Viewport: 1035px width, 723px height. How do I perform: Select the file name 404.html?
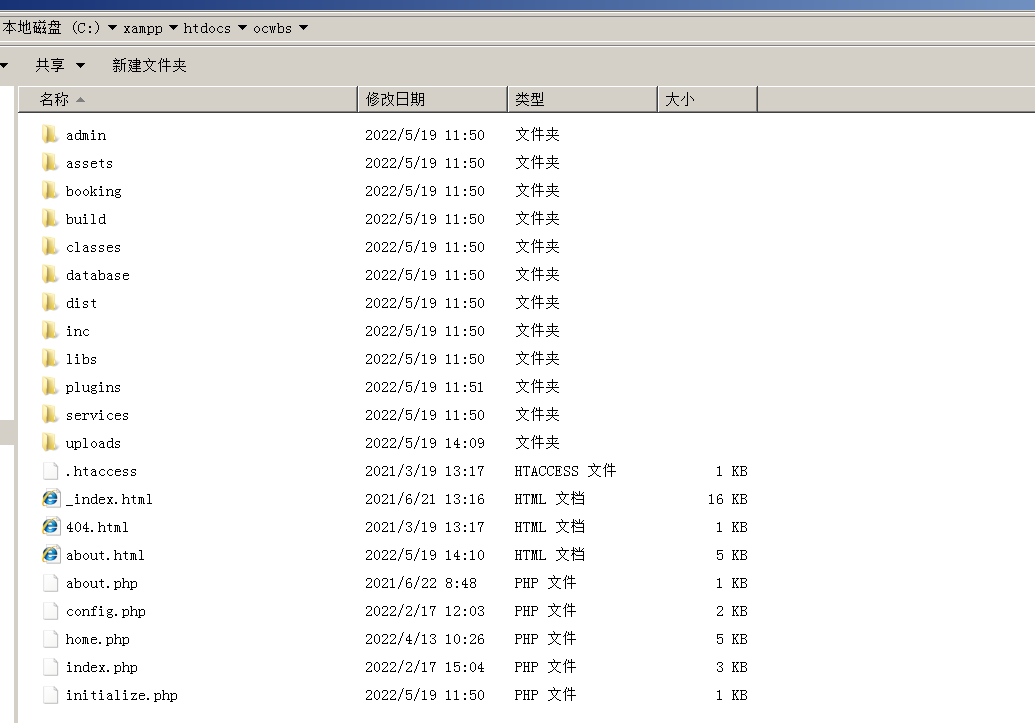point(97,528)
